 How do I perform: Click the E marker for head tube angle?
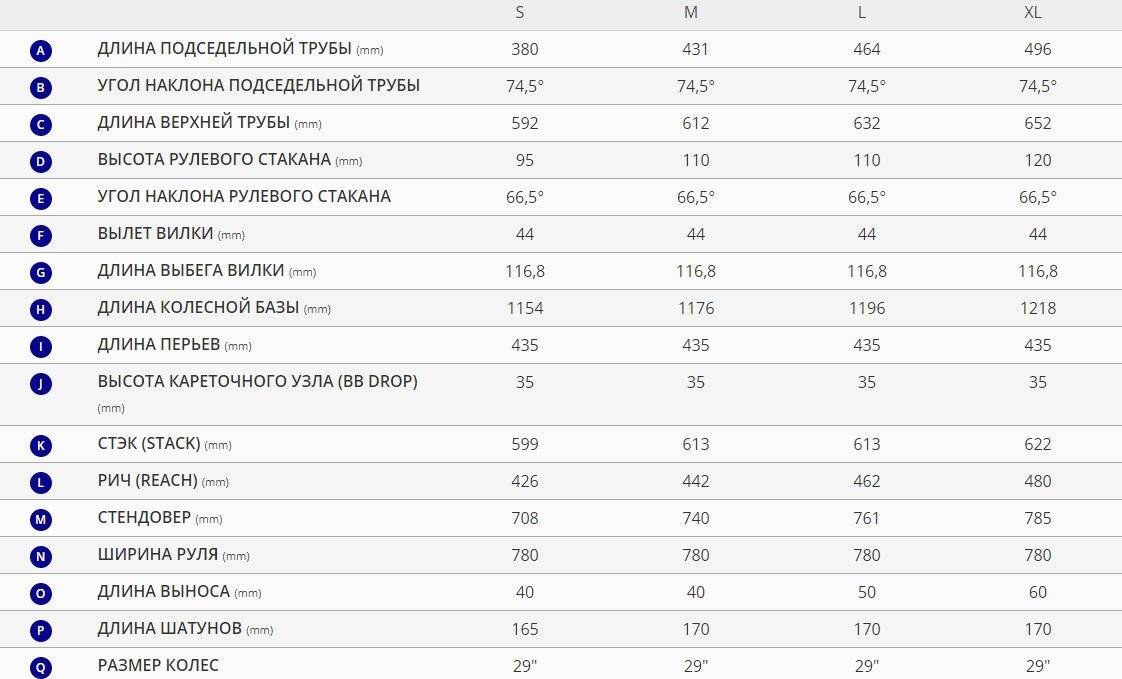coord(41,198)
